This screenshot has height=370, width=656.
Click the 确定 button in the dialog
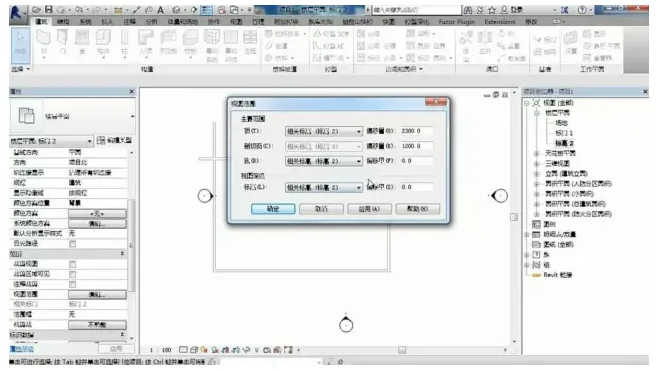pos(273,209)
